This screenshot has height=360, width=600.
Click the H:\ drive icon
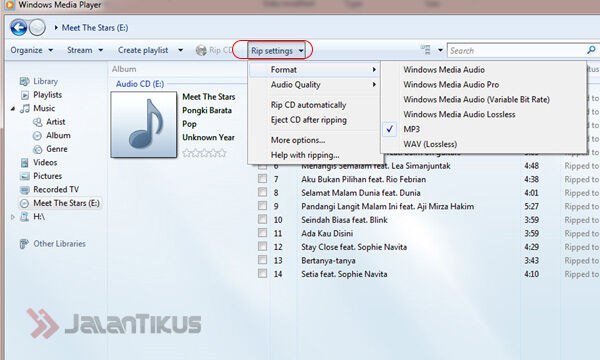pos(24,217)
